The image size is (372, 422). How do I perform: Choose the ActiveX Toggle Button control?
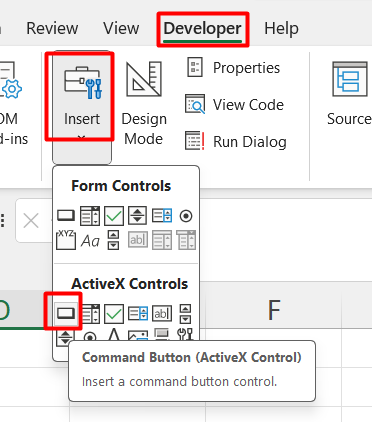coord(162,334)
